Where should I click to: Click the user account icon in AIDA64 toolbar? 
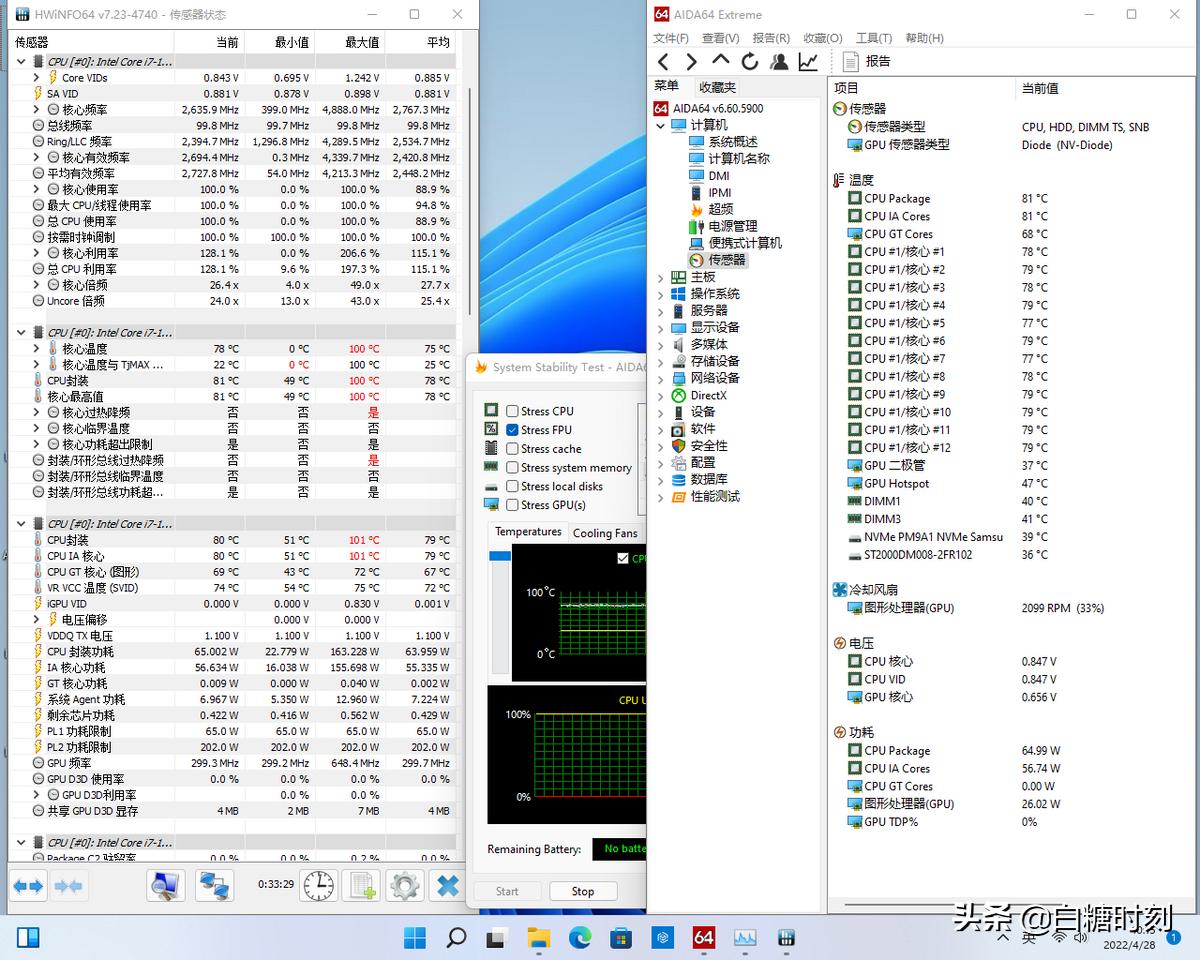point(780,62)
